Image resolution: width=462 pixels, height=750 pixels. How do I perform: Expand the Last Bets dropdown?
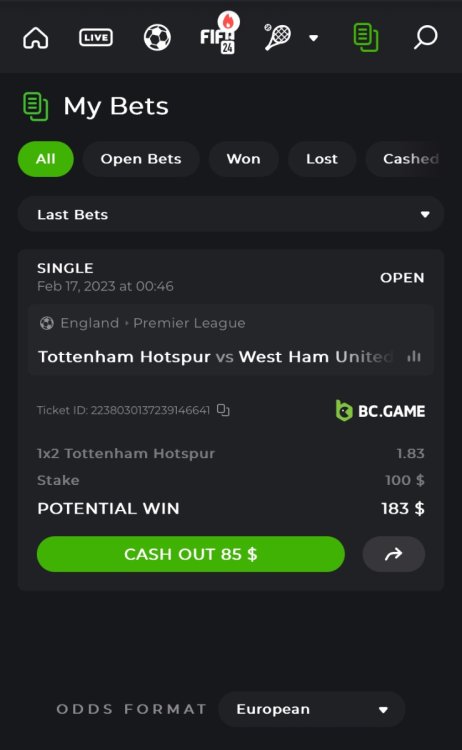coord(231,214)
